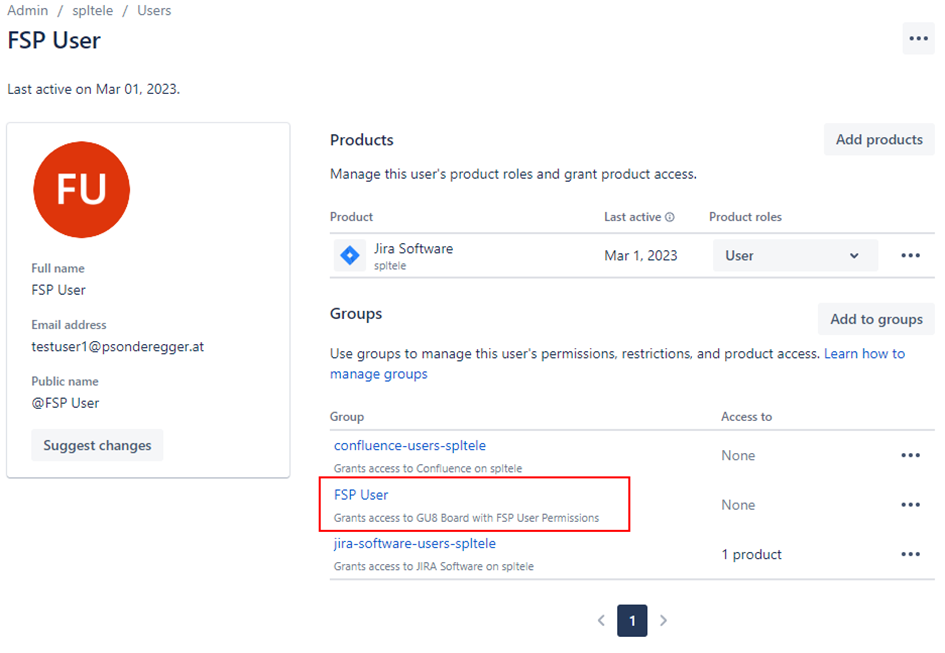This screenshot has width=945, height=653.
Task: Open the spltele breadcrumb link
Action: pyautogui.click(x=93, y=11)
